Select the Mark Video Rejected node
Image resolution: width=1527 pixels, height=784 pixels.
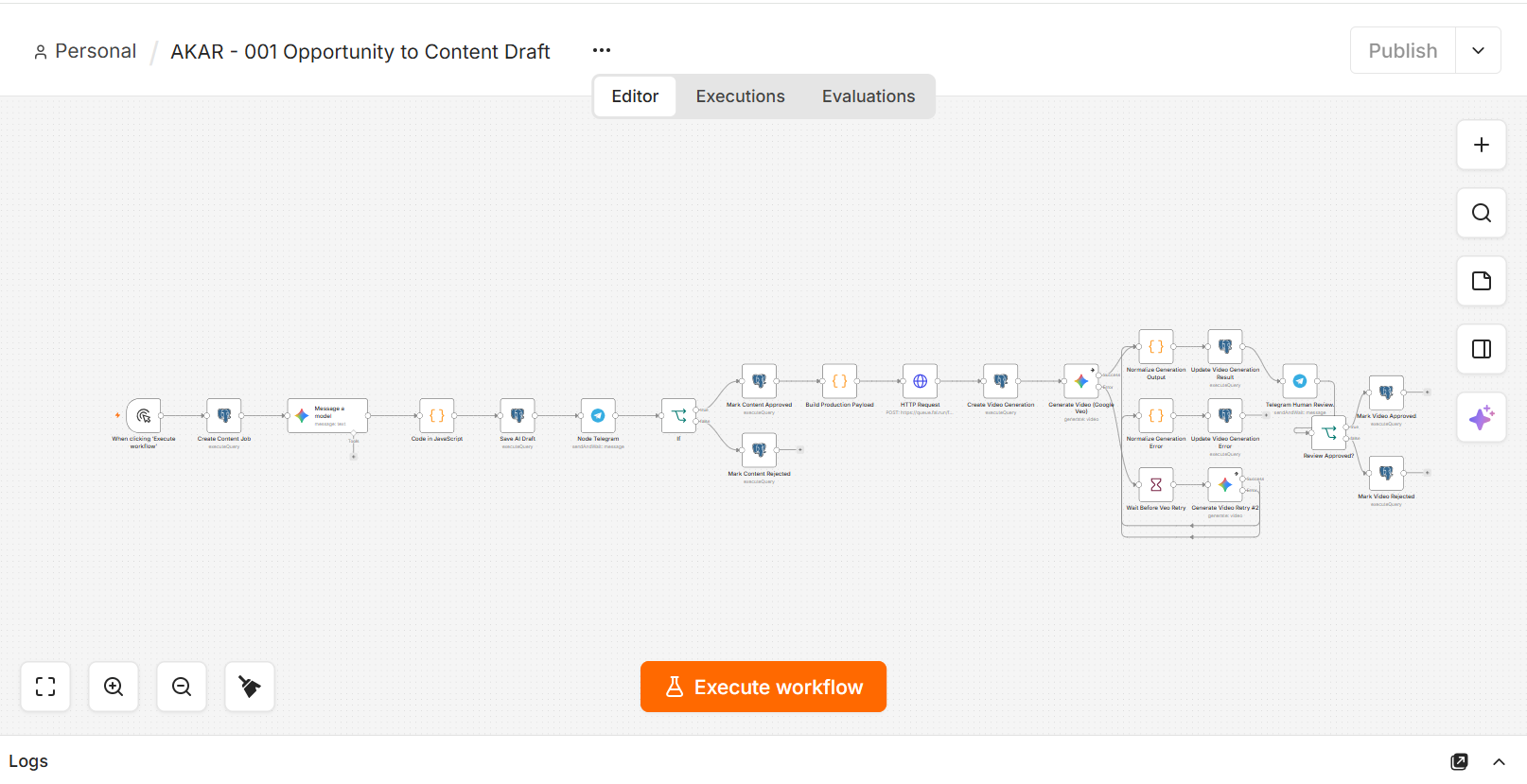pos(1386,473)
